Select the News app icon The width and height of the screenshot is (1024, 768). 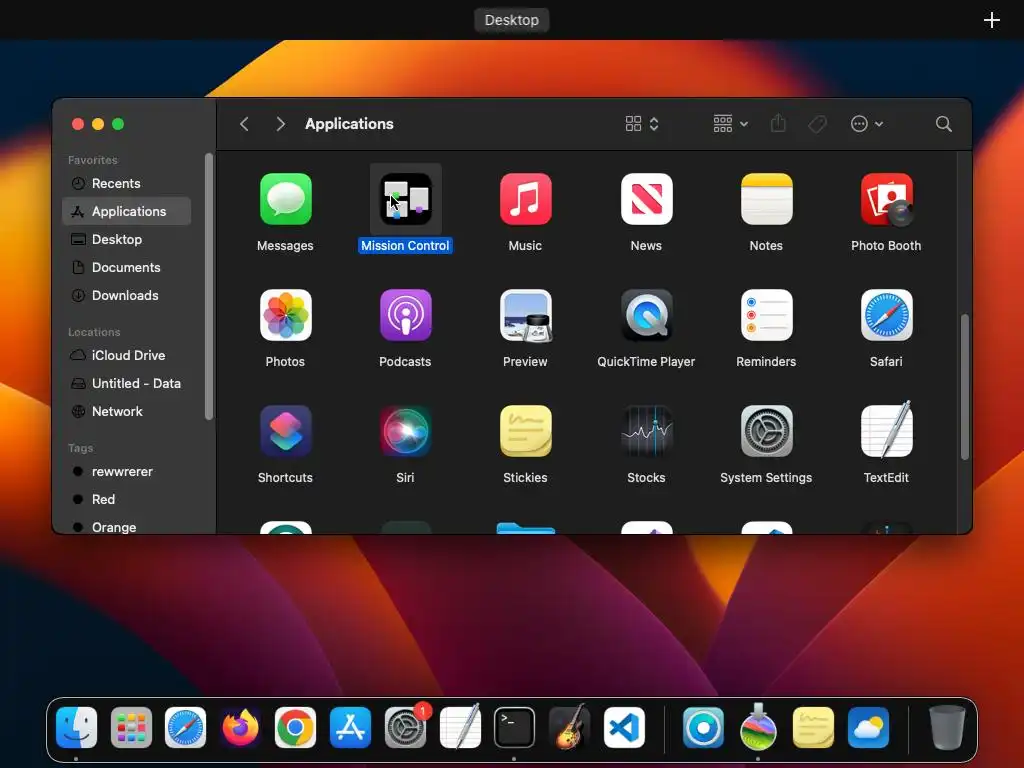[647, 199]
